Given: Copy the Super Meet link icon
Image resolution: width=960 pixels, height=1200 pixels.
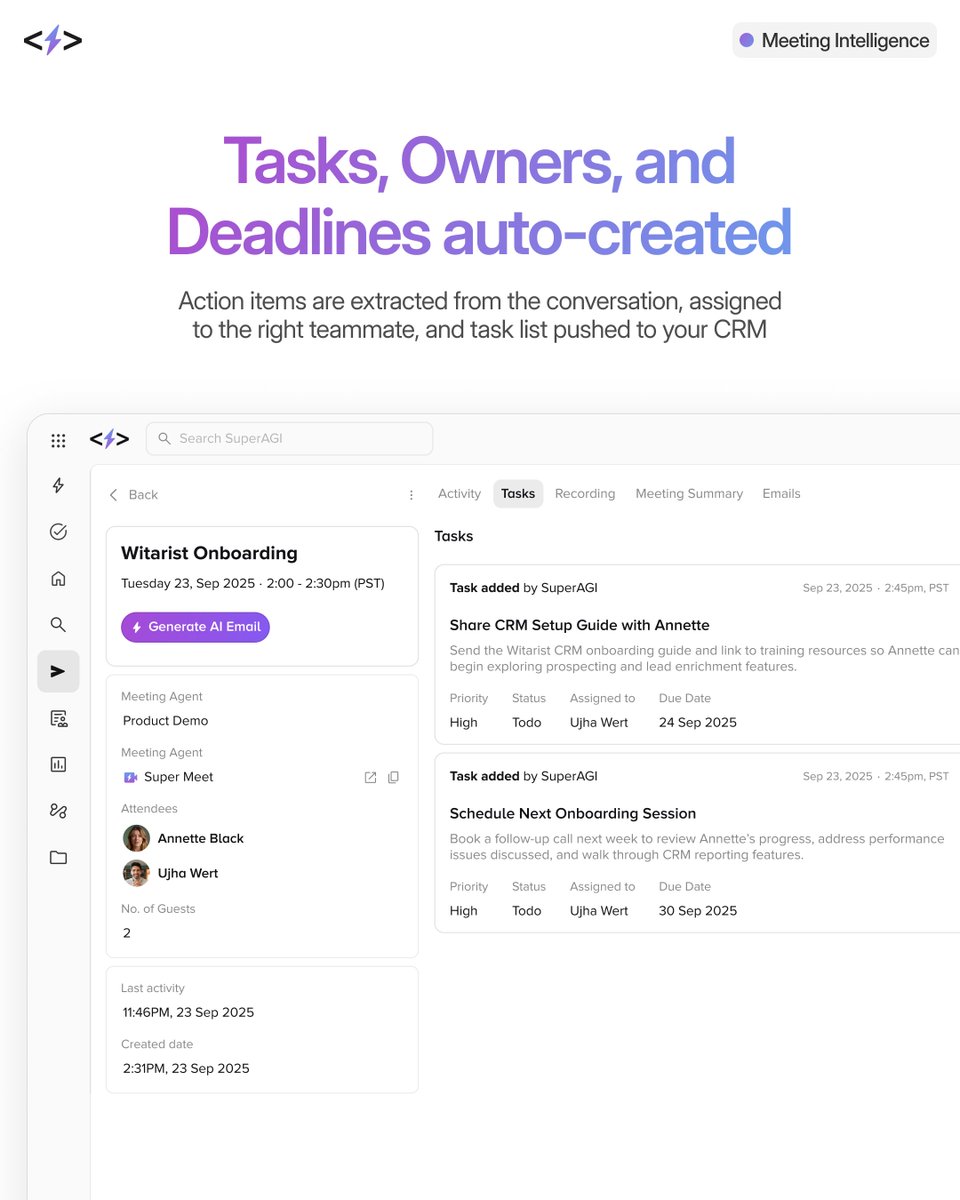Looking at the screenshot, I should point(393,777).
